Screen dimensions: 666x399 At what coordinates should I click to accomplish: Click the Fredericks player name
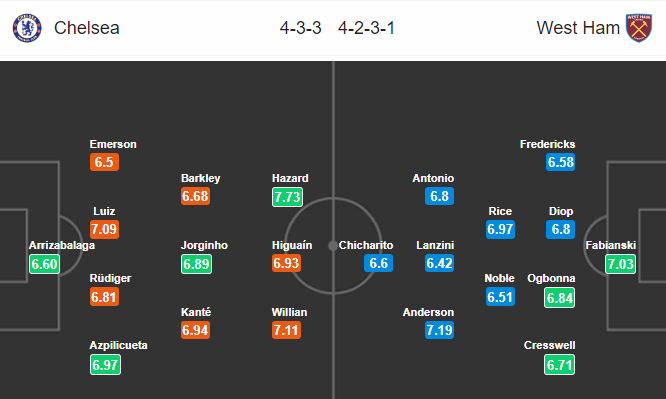coord(547,144)
